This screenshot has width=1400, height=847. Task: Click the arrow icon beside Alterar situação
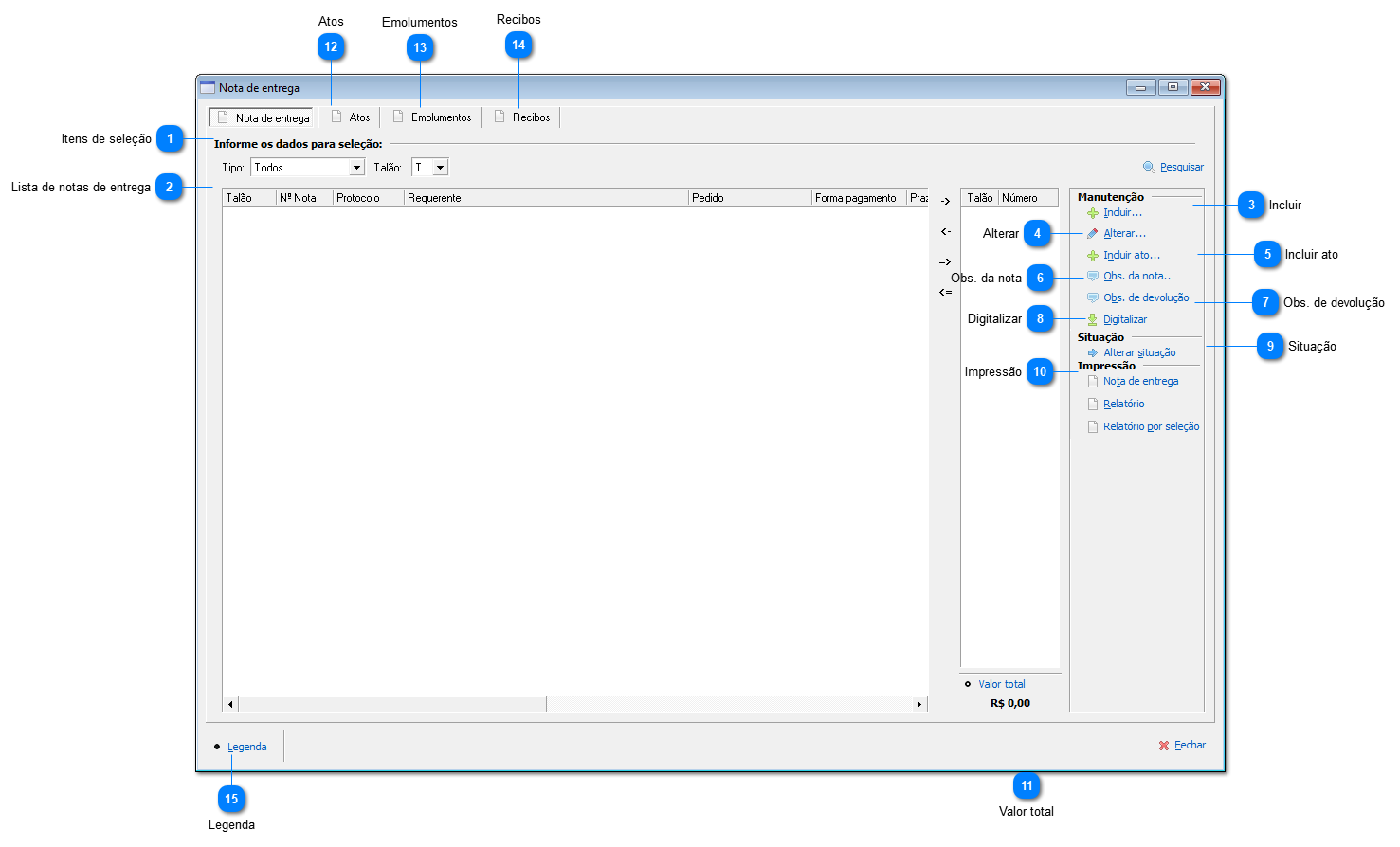[x=1093, y=353]
